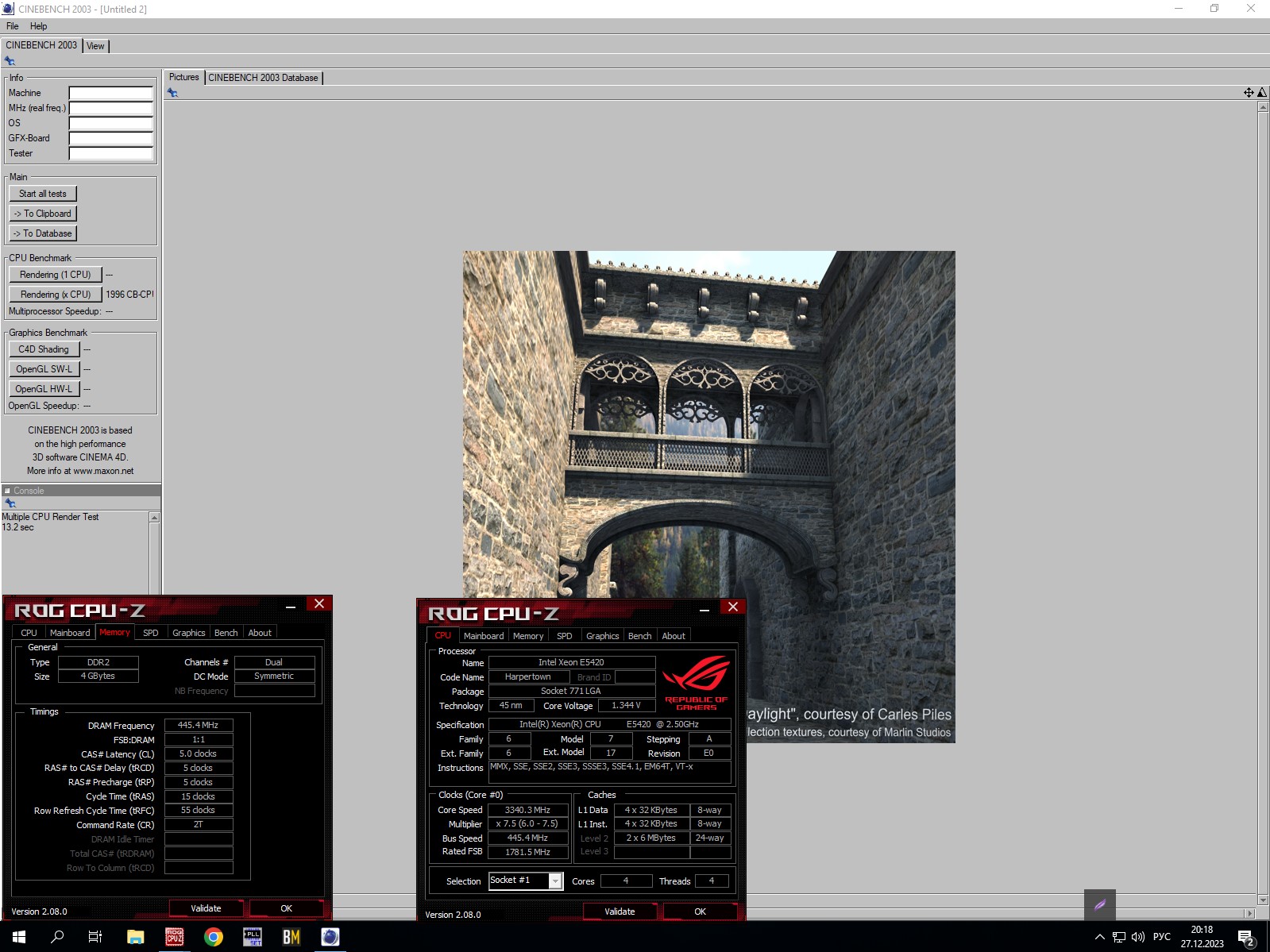Toggle the Console panel header square
The width and height of the screenshot is (1270, 952).
tap(7, 491)
